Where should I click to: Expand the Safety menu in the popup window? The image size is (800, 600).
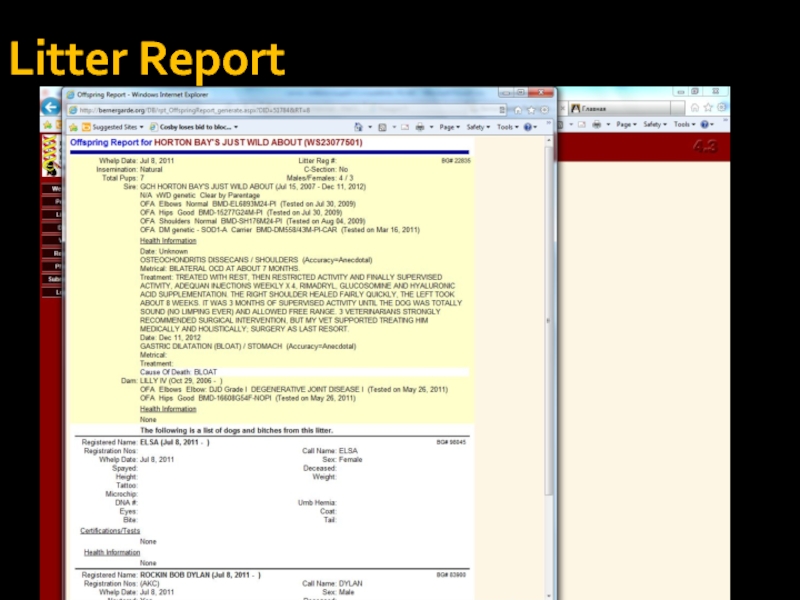478,127
